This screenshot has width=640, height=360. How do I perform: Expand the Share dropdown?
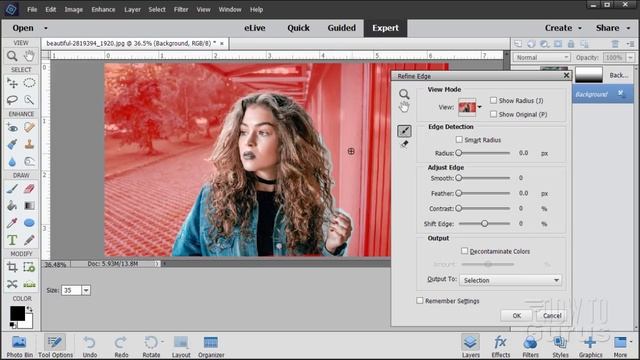[628, 28]
